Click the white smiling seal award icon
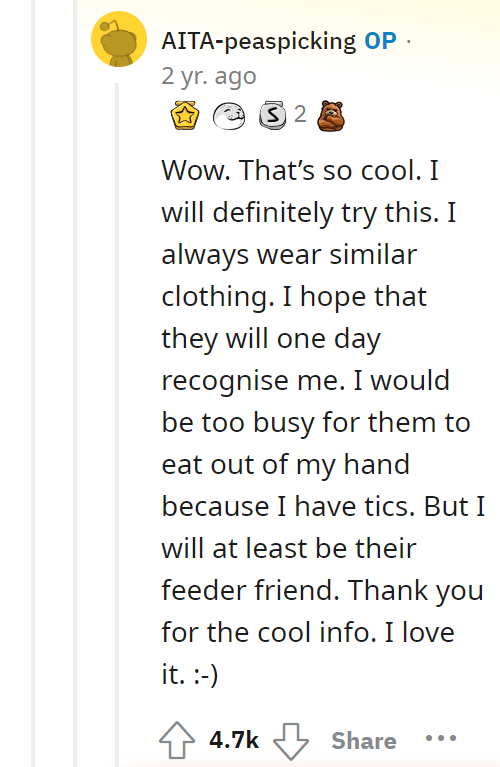The image size is (500, 767). pyautogui.click(x=229, y=116)
